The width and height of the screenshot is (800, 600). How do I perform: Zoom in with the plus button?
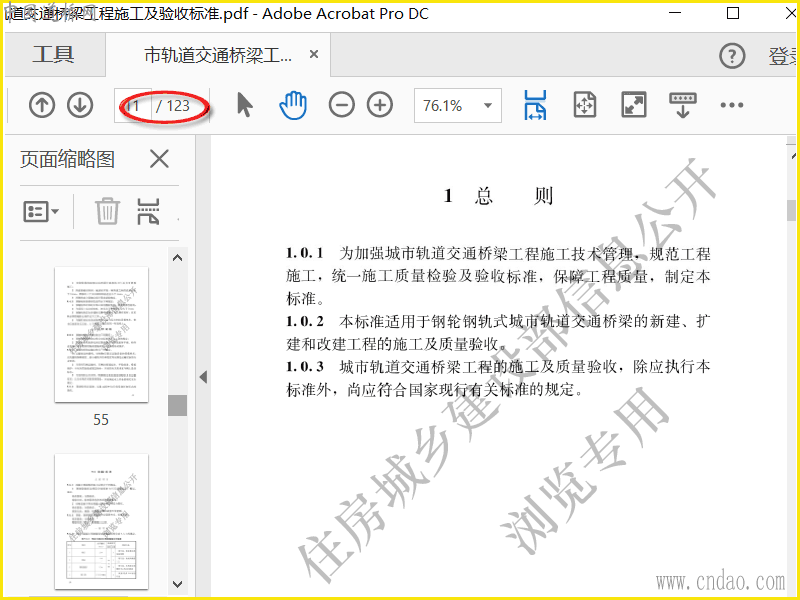(380, 106)
